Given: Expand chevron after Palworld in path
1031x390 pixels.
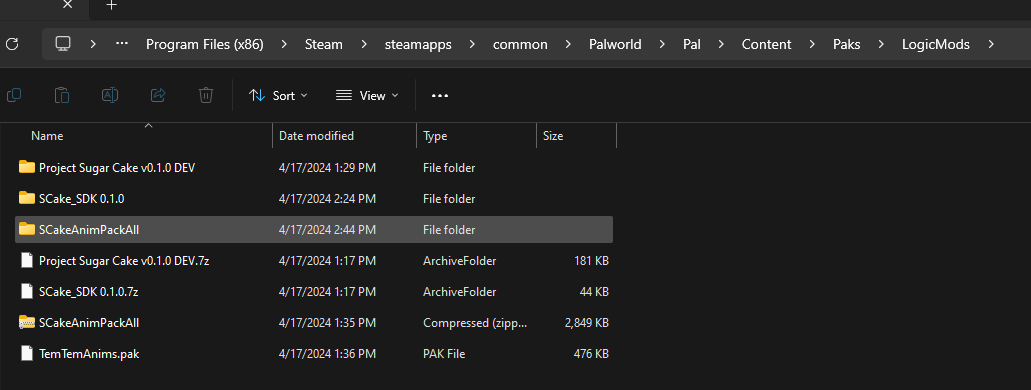Looking at the screenshot, I should 661,44.
